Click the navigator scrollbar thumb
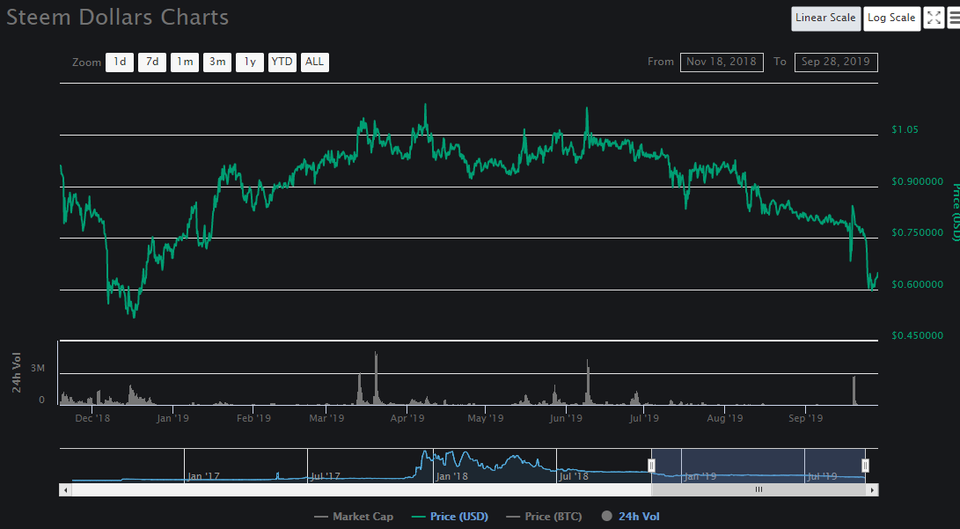The height and width of the screenshot is (529, 960). click(x=759, y=489)
